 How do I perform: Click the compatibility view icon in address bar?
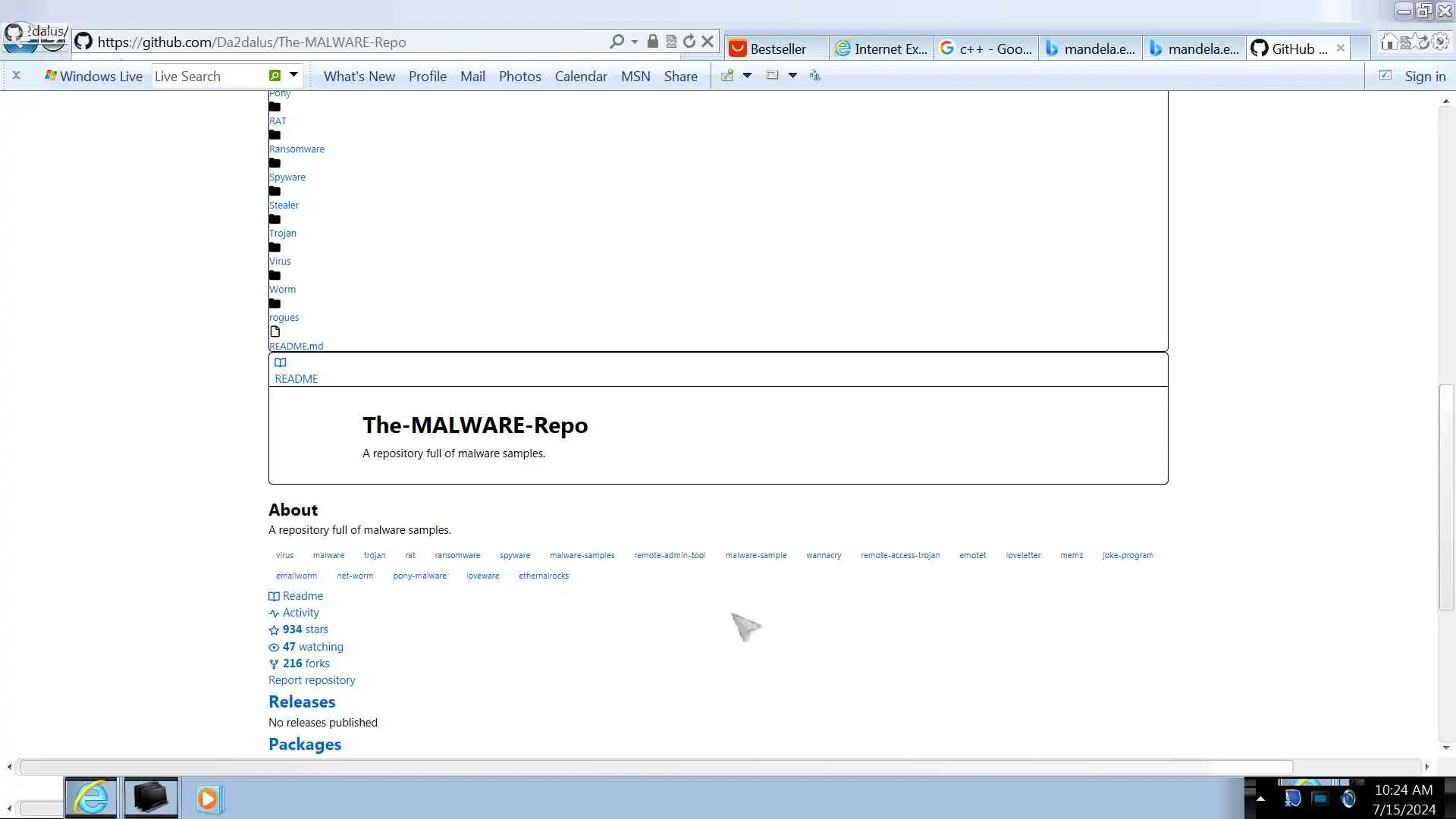coord(671,42)
